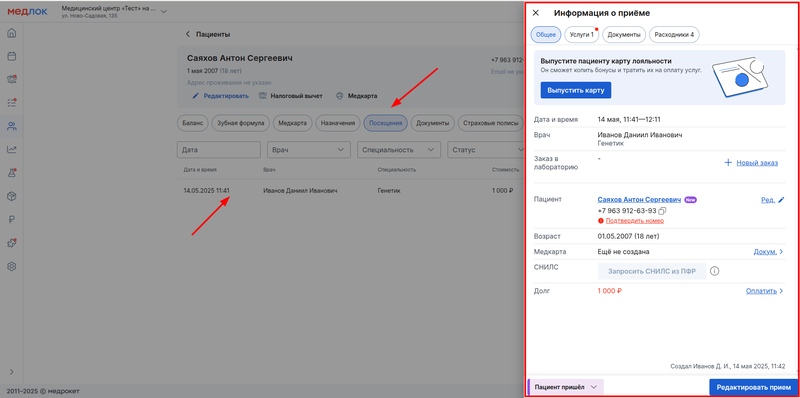Go back to Пациенты list
Viewport: 800px width, 398px height.
[x=207, y=34]
